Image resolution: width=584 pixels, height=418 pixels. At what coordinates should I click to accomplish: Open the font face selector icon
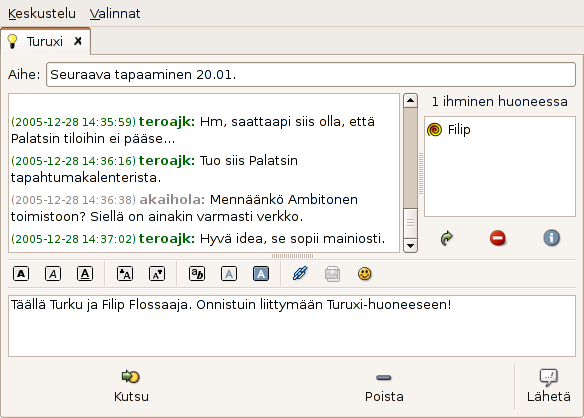(x=197, y=274)
